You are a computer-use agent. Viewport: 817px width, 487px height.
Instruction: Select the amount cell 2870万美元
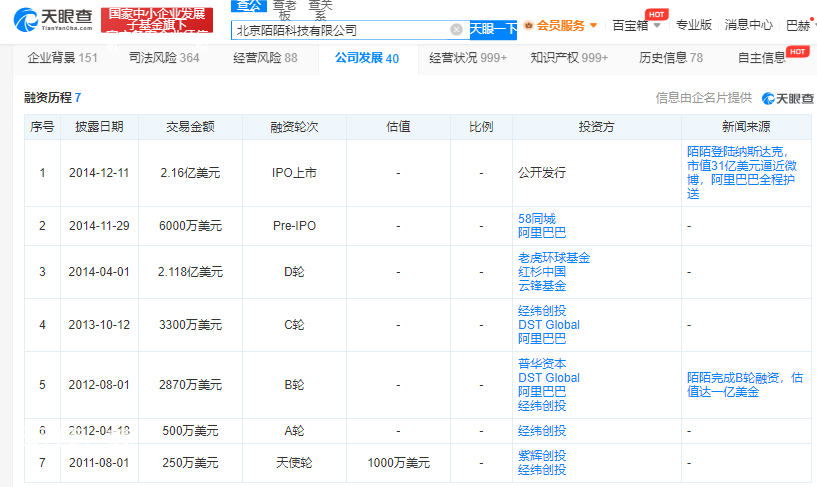point(190,385)
